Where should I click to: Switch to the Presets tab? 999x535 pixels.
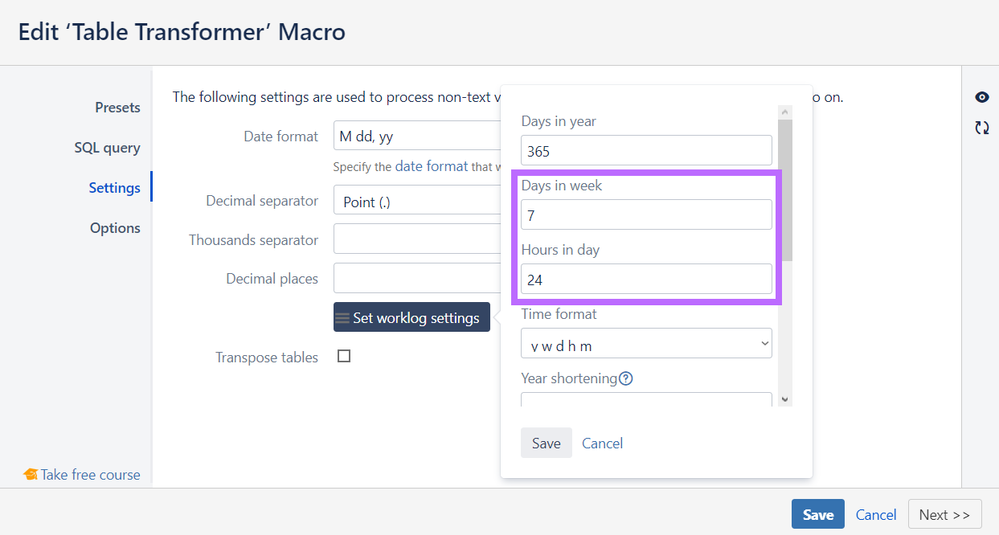pyautogui.click(x=117, y=107)
